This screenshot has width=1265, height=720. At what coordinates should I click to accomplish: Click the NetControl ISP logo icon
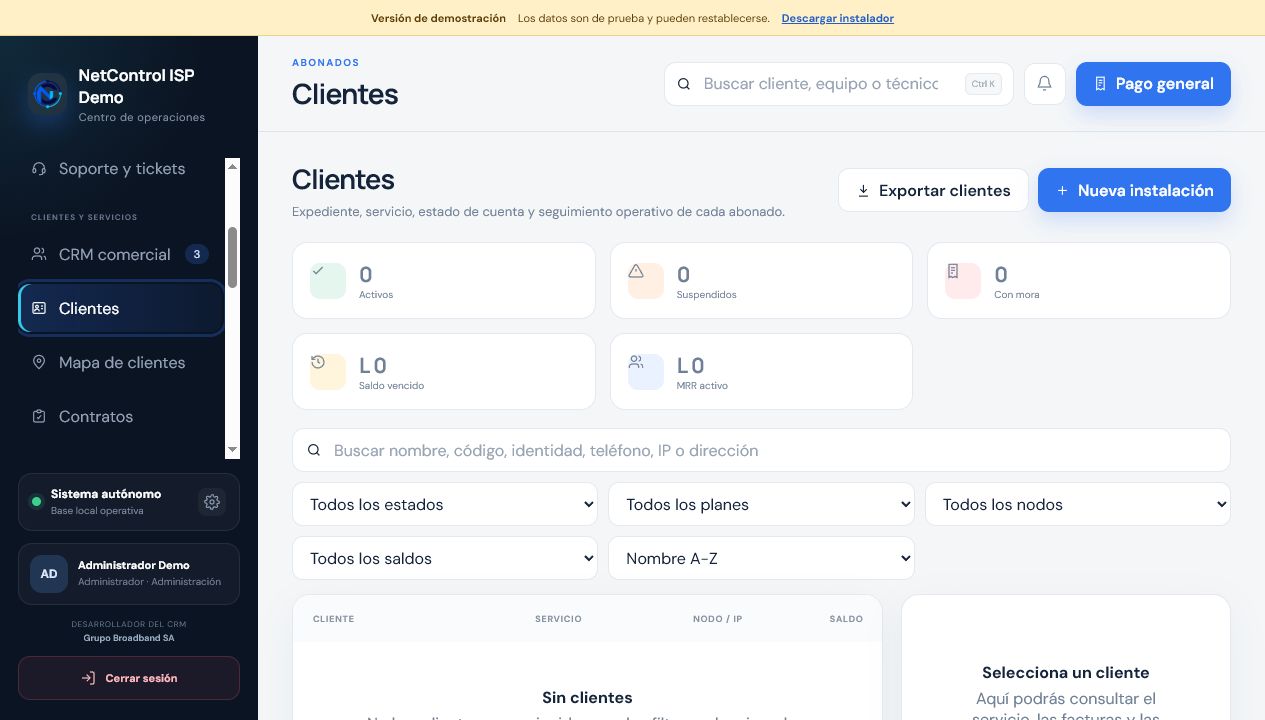[47, 94]
